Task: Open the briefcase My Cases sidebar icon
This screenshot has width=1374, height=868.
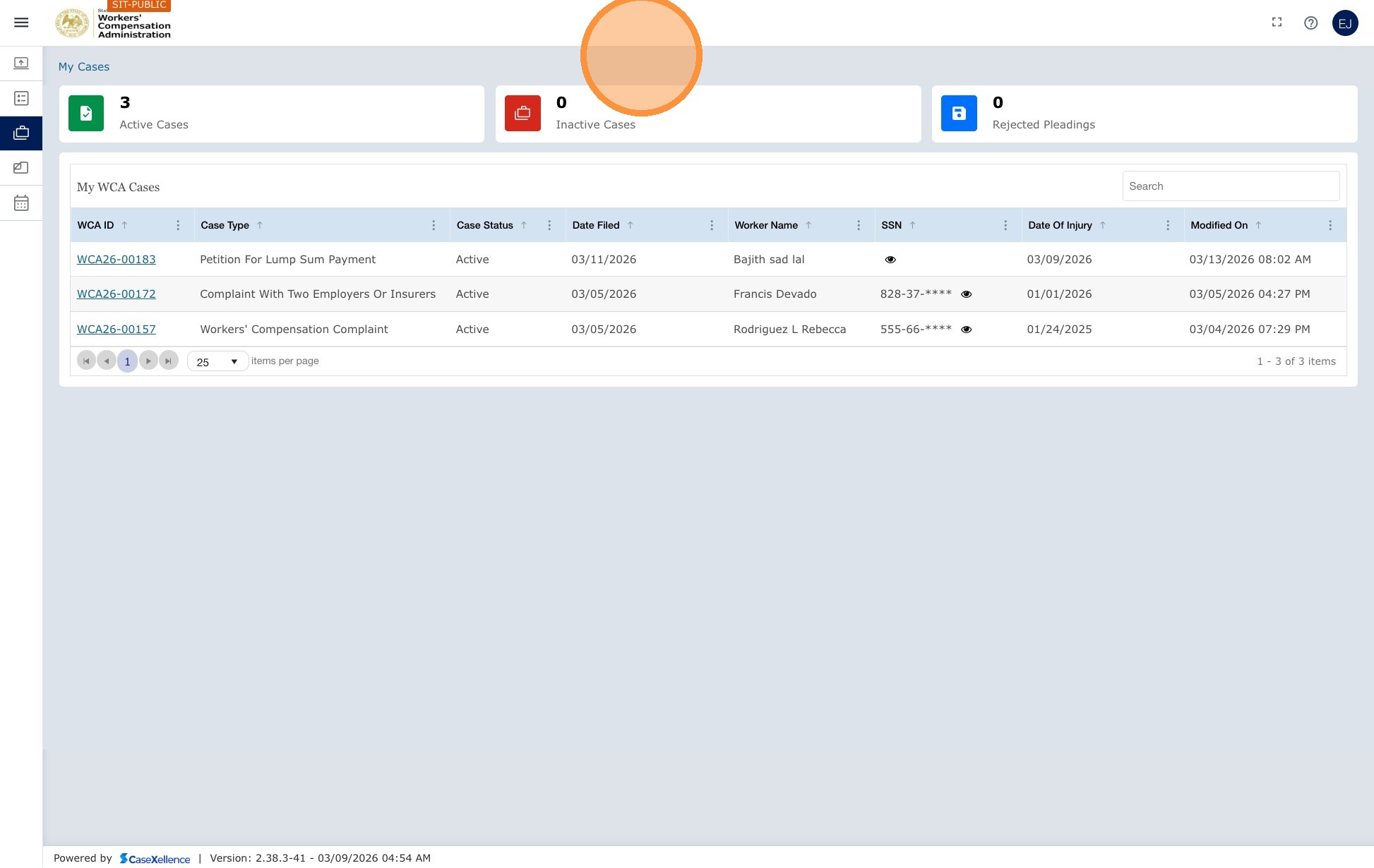Action: pos(21,133)
